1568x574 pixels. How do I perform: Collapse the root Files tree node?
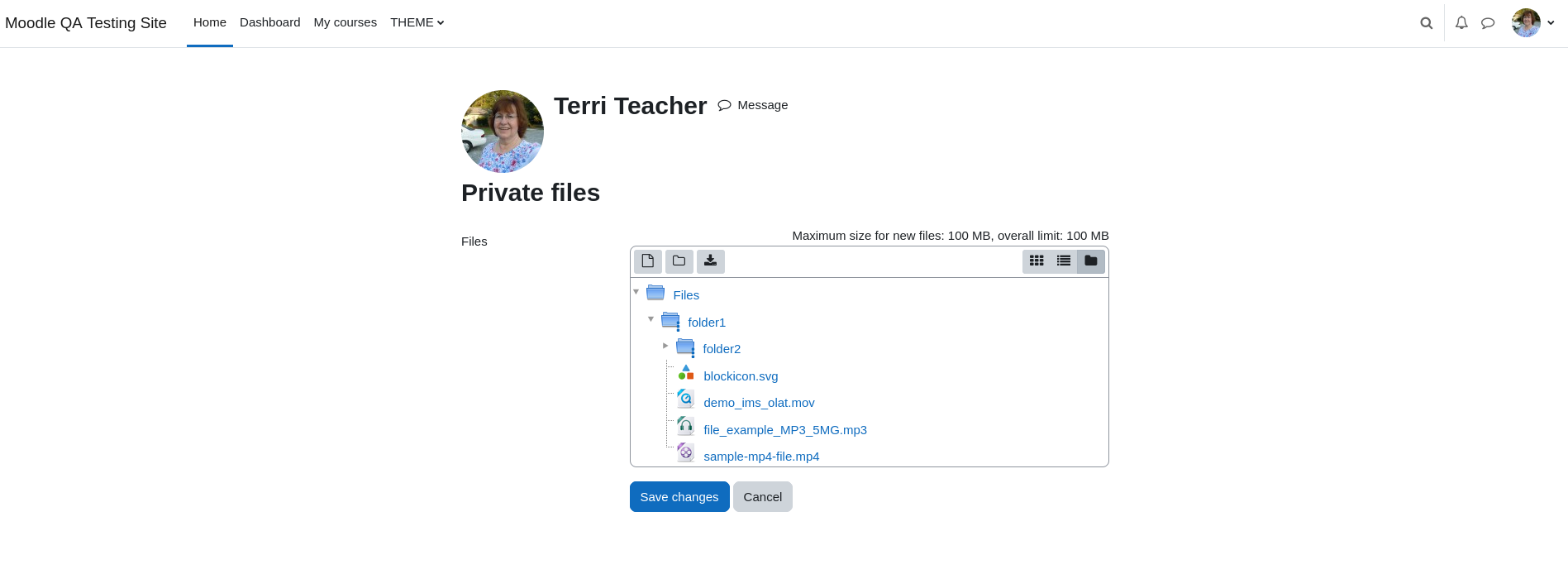tap(636, 292)
